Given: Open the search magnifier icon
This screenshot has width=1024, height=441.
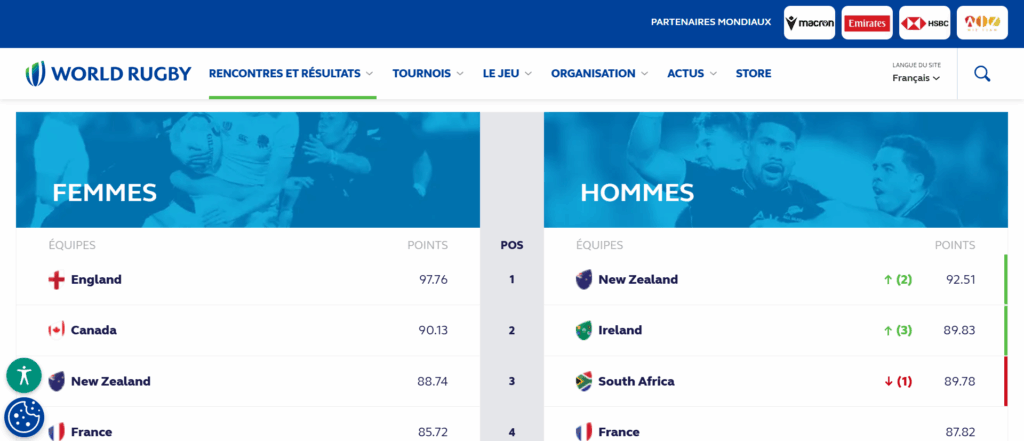Looking at the screenshot, I should pyautogui.click(x=982, y=73).
